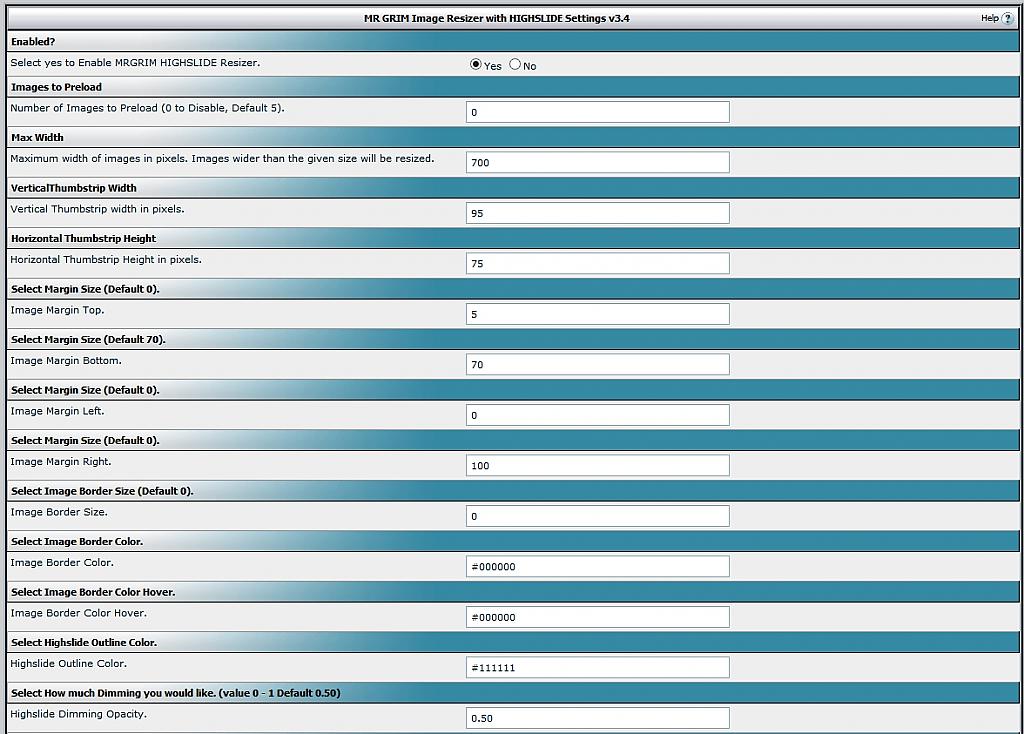Image resolution: width=1024 pixels, height=734 pixels.
Task: Click the 'Horizontal Thumbstrip Height in pixels.' label
Action: (x=106, y=259)
